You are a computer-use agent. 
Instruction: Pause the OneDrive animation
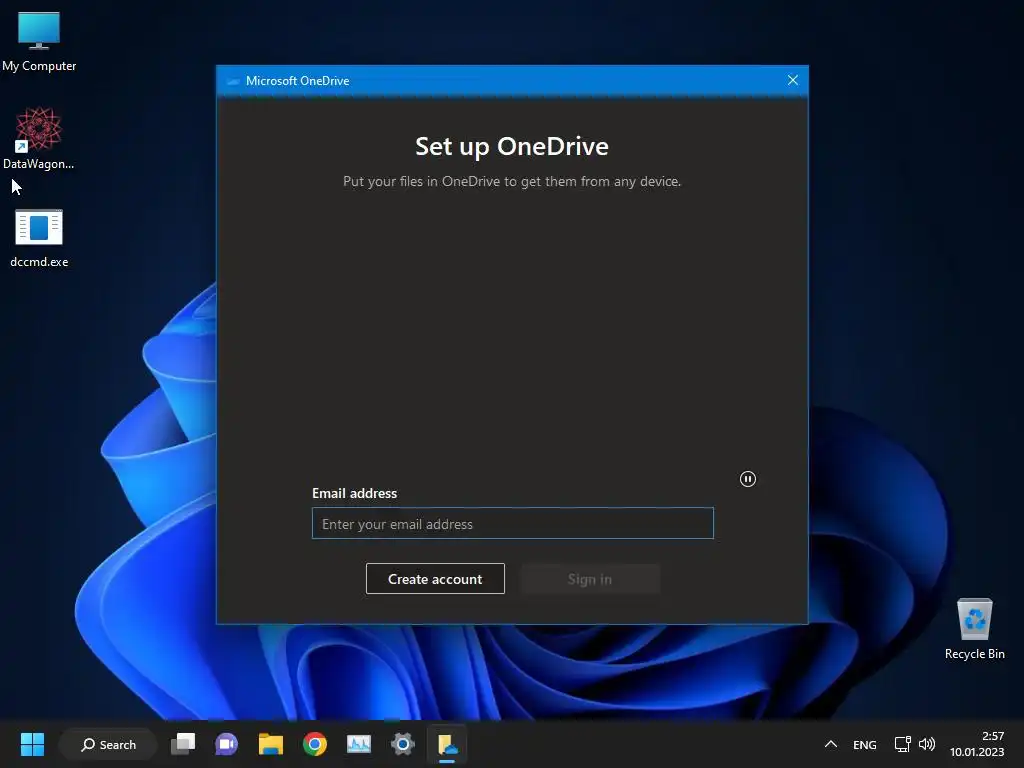[748, 479]
